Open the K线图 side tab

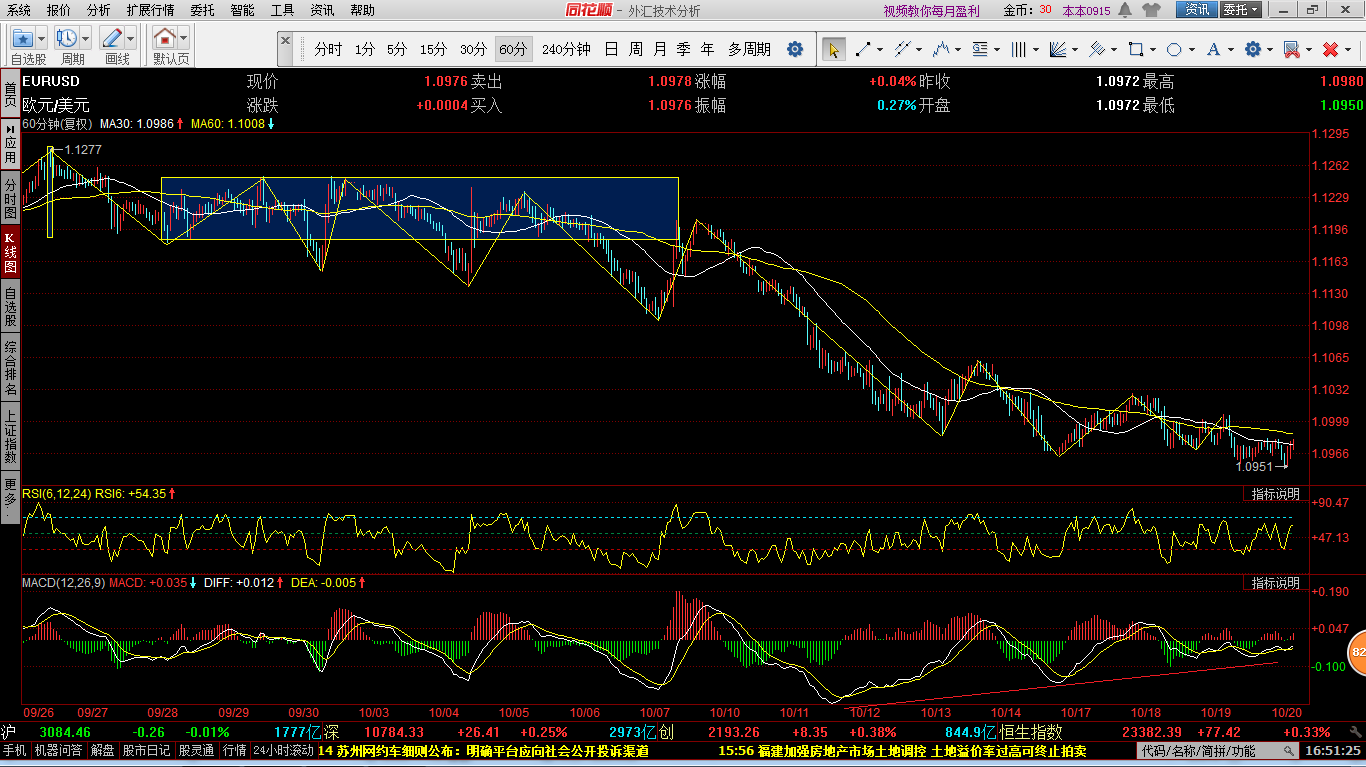[10, 253]
